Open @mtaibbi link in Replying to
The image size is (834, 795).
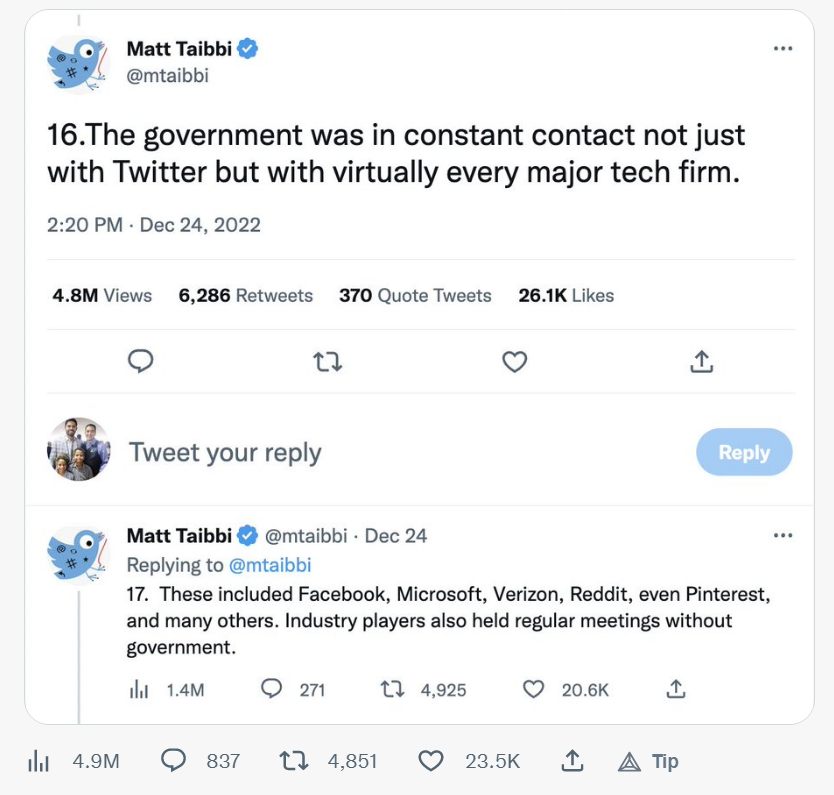coord(270,565)
